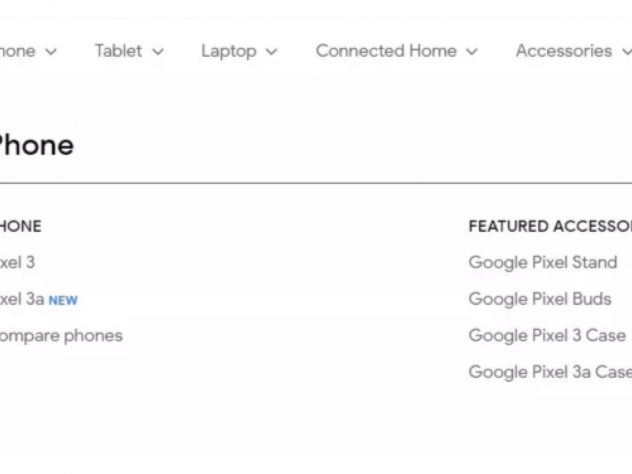Click the large Phone section title

point(35,145)
